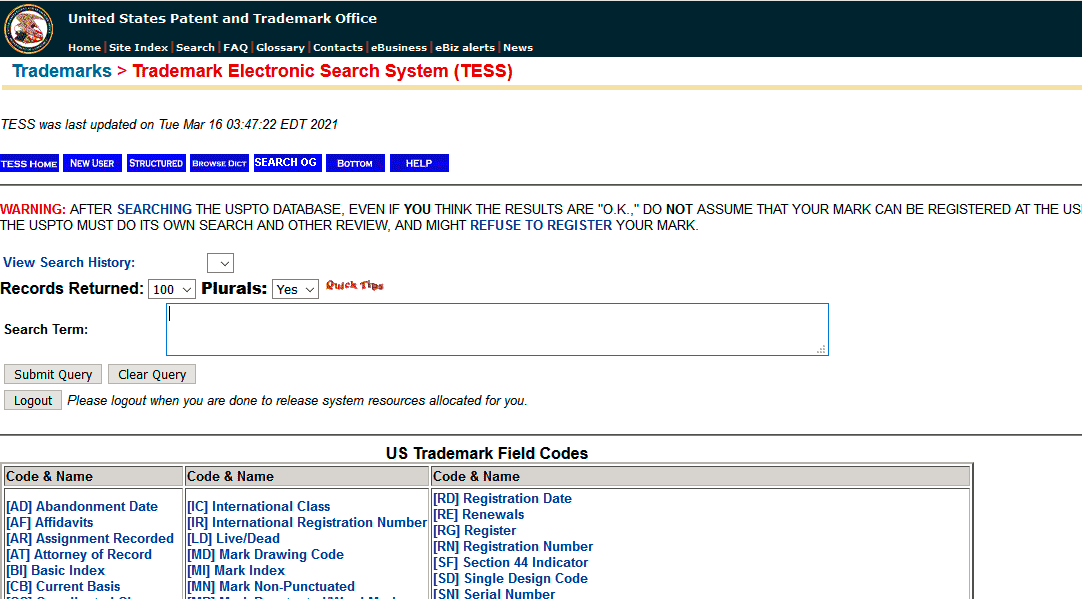Open the Records Returned dropdown
The image size is (1082, 599).
click(172, 289)
